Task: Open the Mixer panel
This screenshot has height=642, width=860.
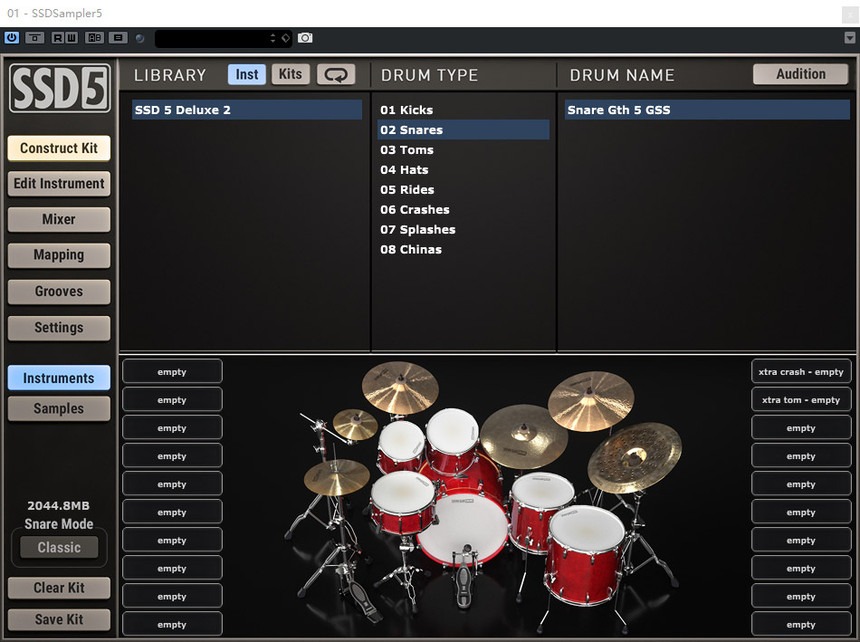Action: tap(58, 219)
